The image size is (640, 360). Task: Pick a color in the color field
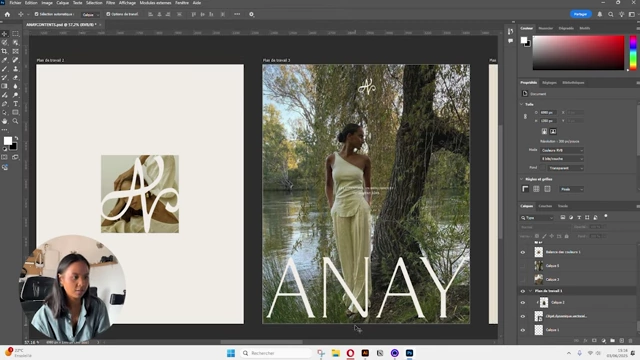tap(578, 53)
